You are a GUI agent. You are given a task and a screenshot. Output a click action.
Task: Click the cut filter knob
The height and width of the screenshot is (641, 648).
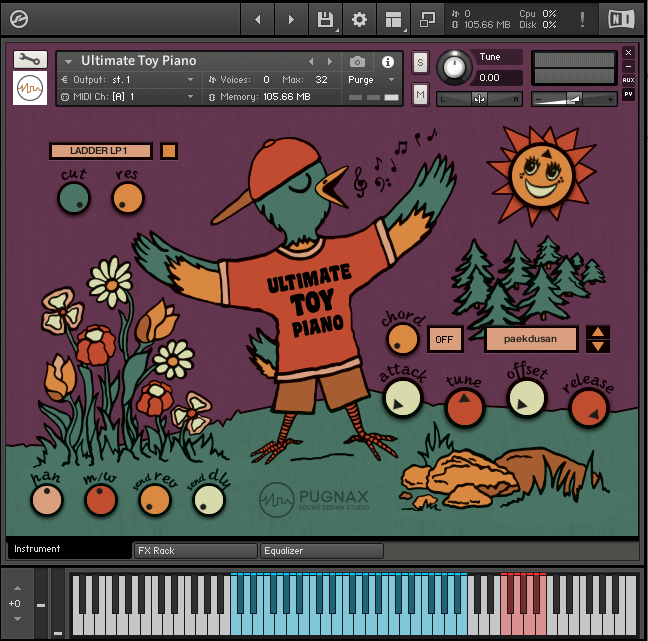tap(74, 198)
